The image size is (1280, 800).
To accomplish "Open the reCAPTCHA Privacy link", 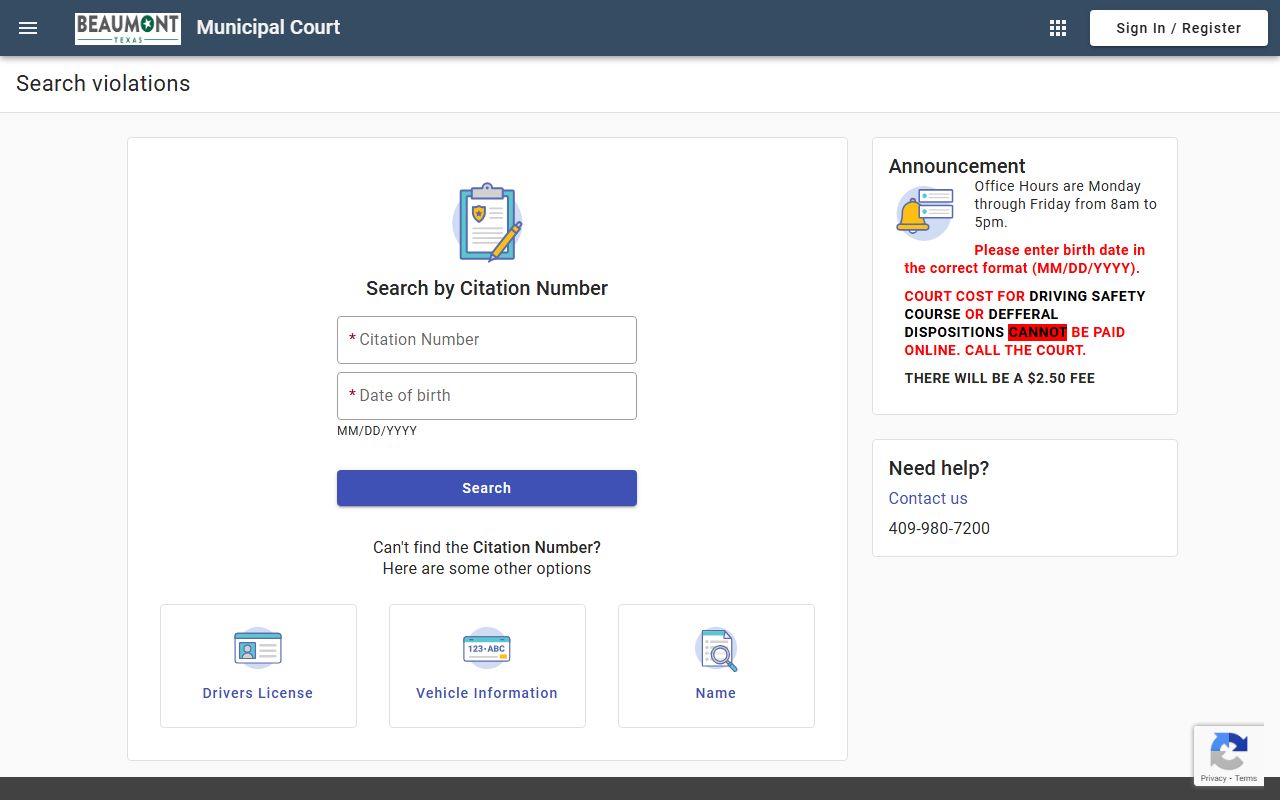I will [1213, 778].
